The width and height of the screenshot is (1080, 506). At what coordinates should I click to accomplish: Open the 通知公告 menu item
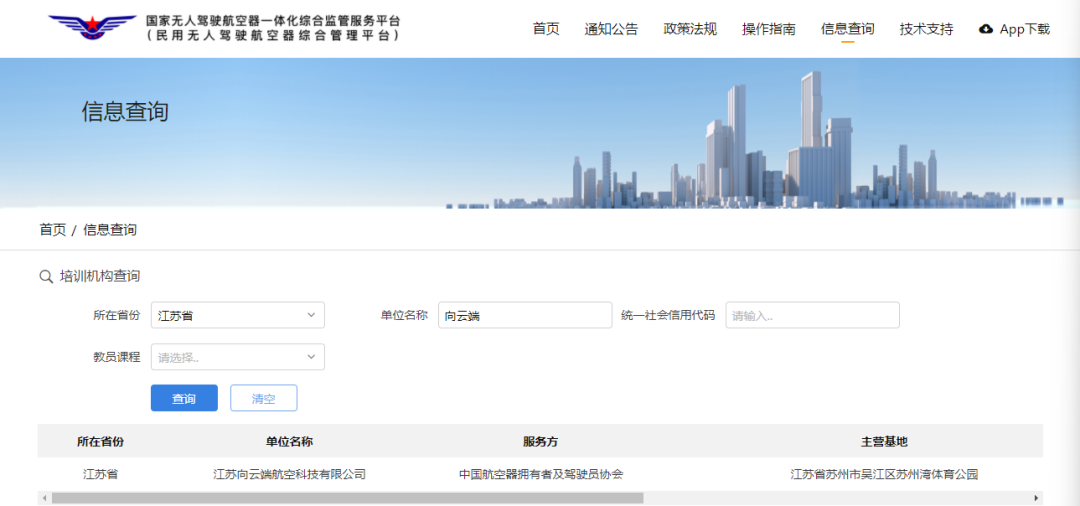612,29
